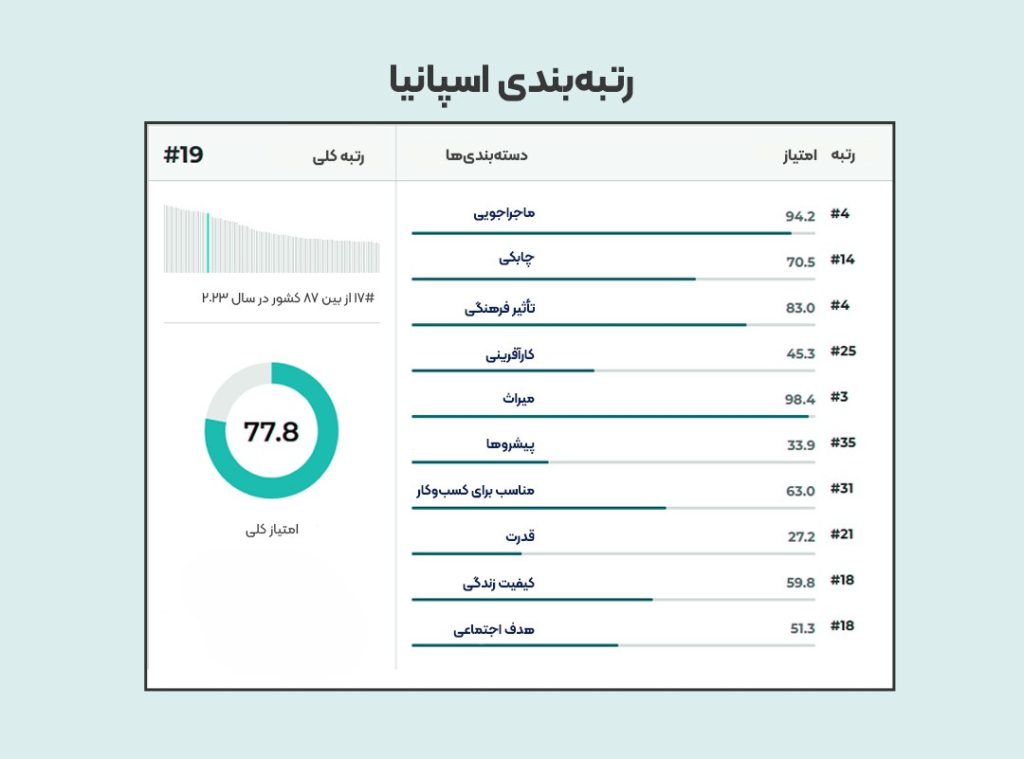Select the کیفیت زندگی category label
Image resolution: width=1024 pixels, height=759 pixels.
coord(498,583)
